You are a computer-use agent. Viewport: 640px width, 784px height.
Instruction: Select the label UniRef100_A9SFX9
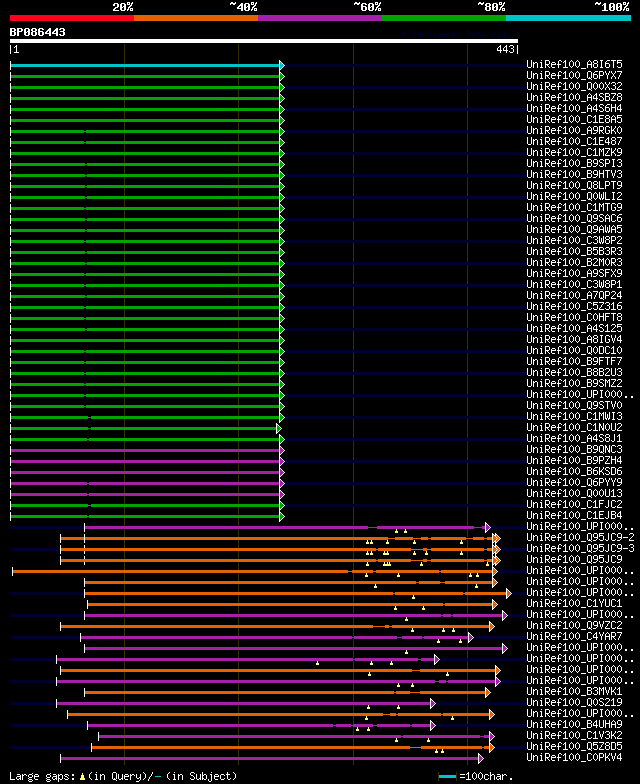click(x=574, y=273)
